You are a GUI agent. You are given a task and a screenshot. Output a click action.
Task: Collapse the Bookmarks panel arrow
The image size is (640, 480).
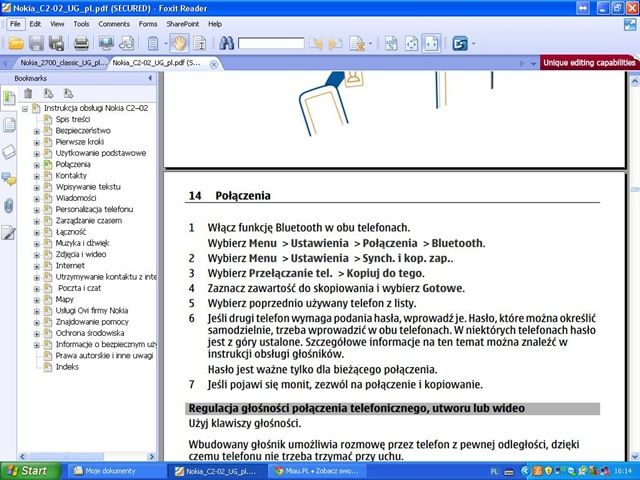150,78
